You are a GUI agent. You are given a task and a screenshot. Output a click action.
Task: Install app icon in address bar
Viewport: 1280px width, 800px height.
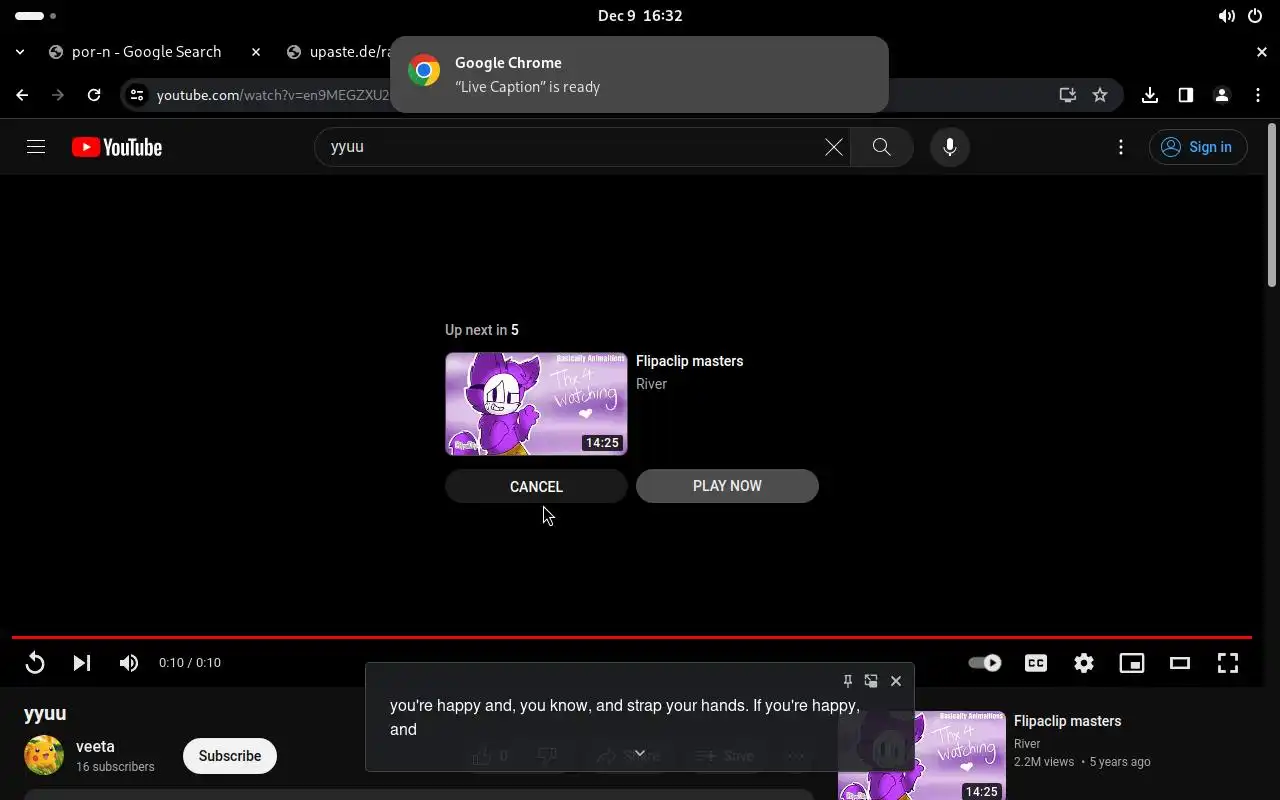tap(1068, 95)
